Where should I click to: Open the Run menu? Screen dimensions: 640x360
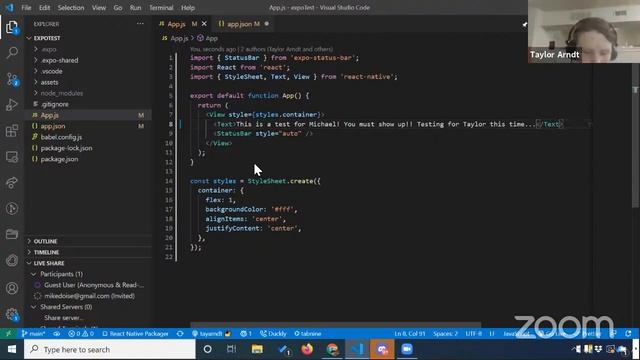(135, 7)
